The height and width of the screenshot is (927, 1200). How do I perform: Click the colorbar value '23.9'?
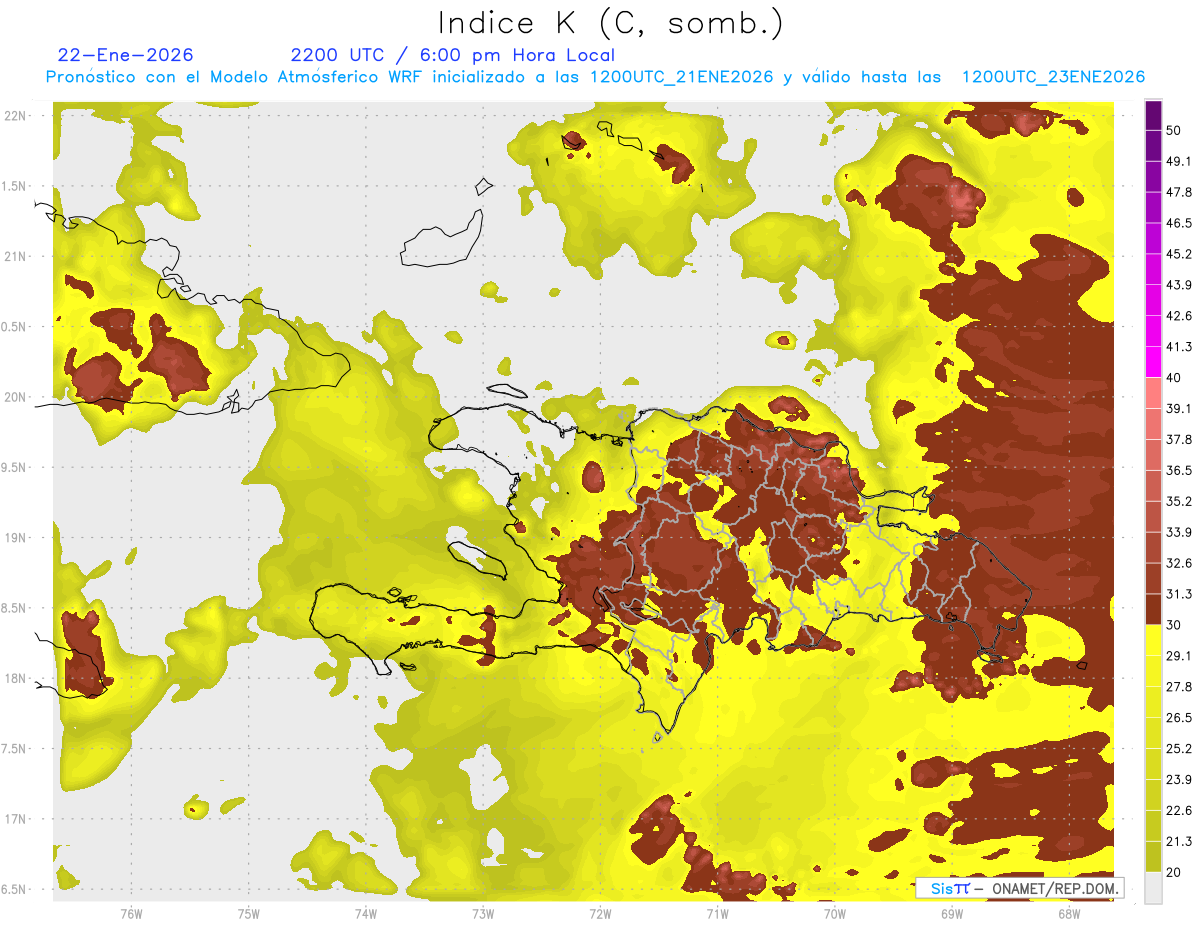coord(1179,779)
